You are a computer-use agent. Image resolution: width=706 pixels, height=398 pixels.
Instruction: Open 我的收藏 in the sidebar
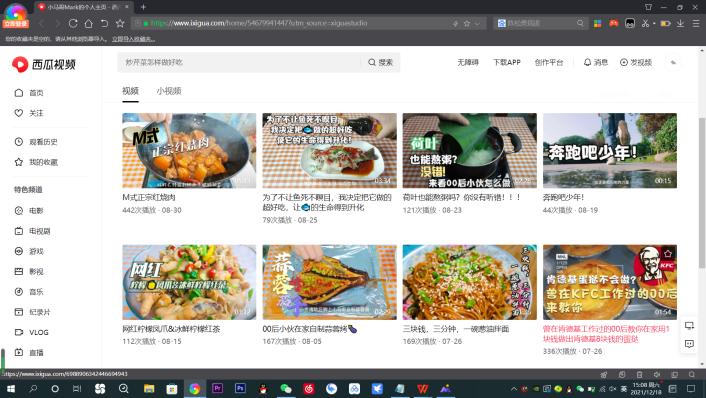tap(36, 162)
